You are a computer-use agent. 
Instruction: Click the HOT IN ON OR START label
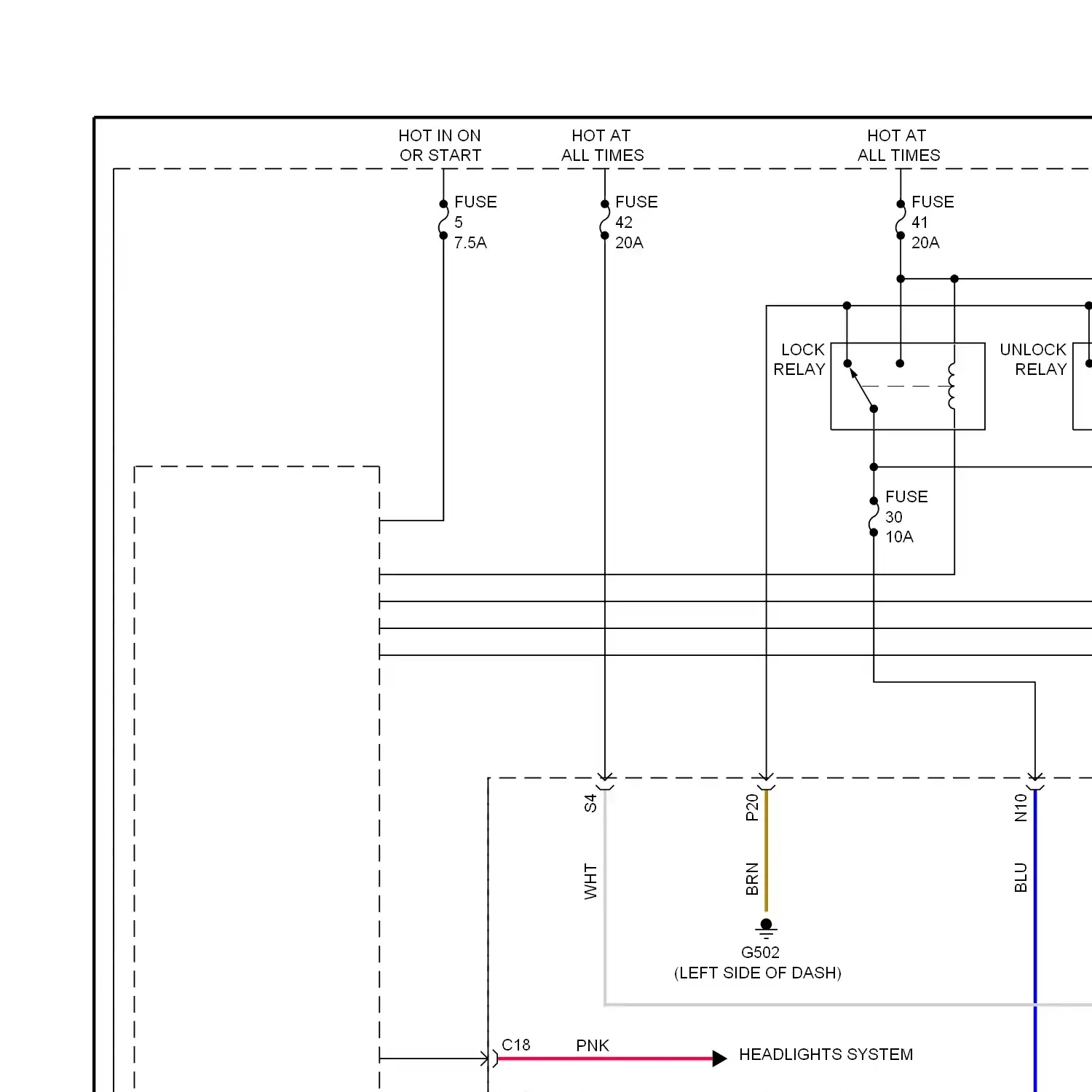[440, 146]
